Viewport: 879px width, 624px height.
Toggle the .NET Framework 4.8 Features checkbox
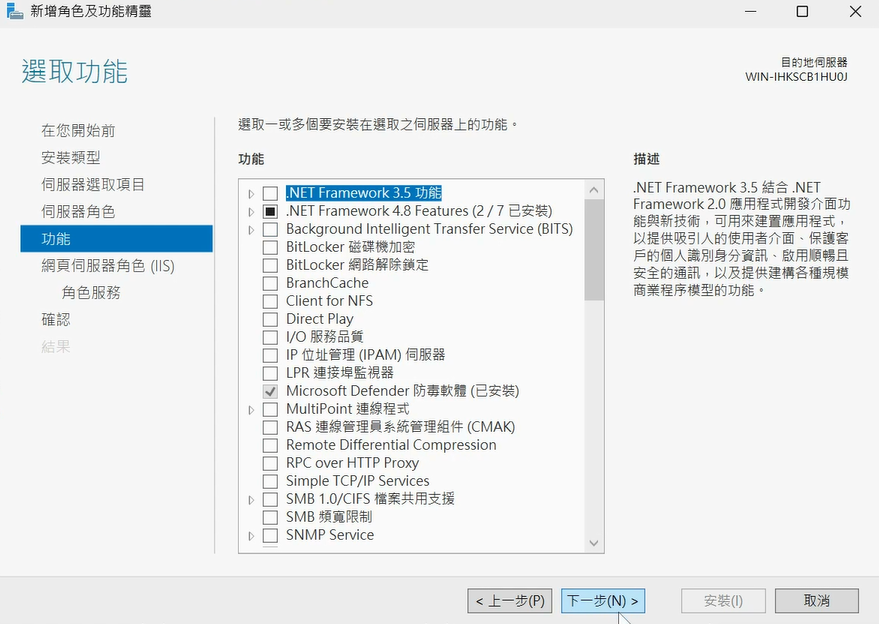tap(270, 211)
